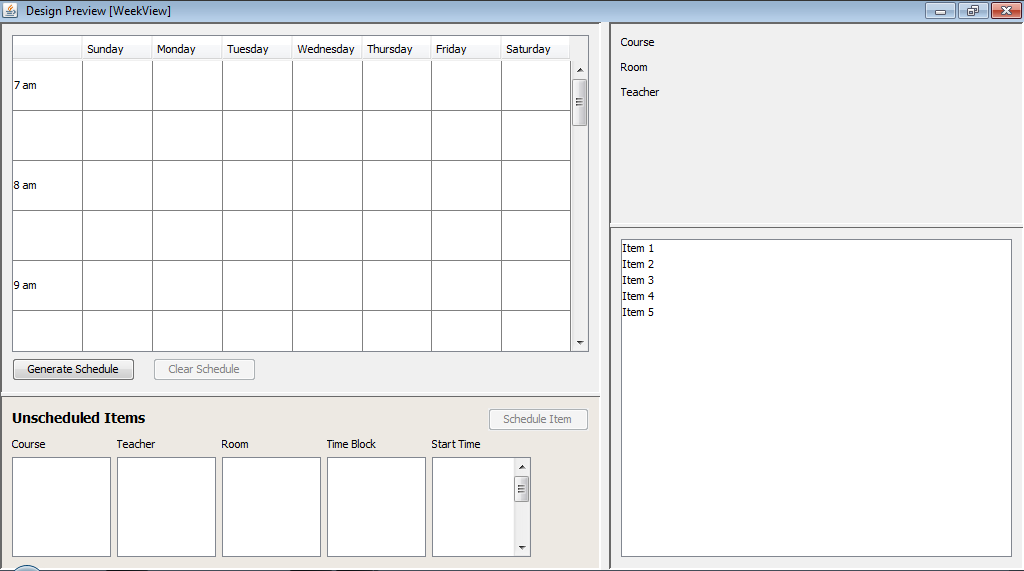Select the Friday 8 am cell
This screenshot has width=1024, height=571.
tap(466, 185)
